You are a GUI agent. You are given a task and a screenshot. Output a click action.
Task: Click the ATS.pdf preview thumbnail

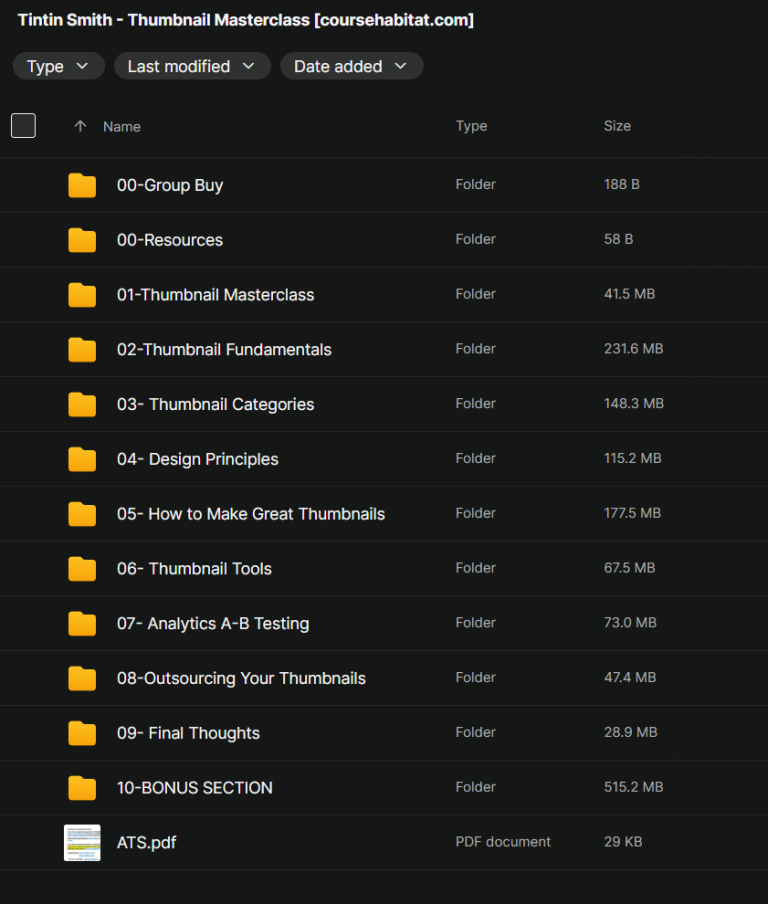pyautogui.click(x=82, y=842)
